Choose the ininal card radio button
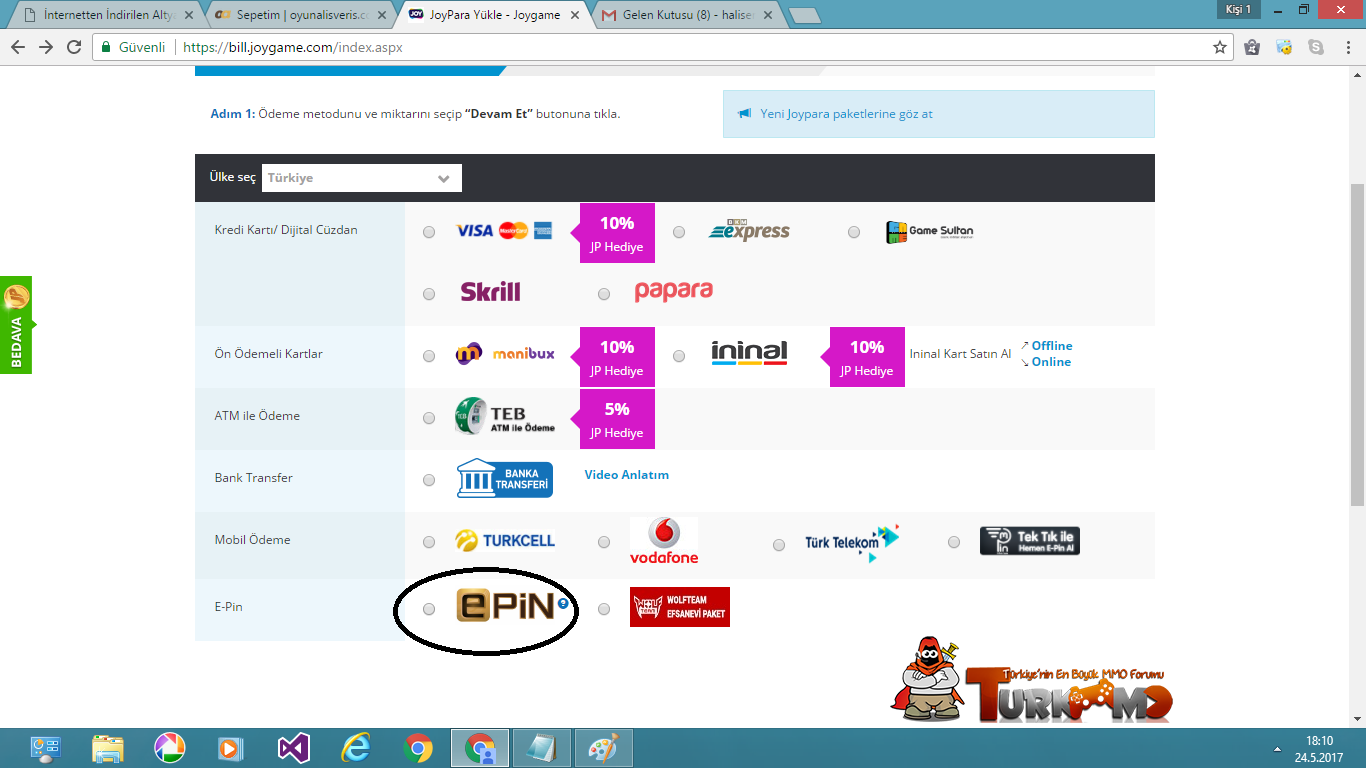 [679, 356]
